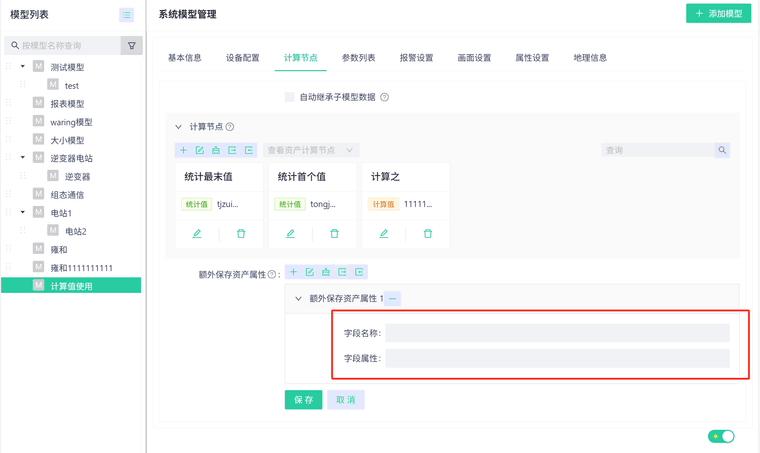Screen dimensions: 760x453
Task: Delete the 统计首个值 card with trash icon
Action: pos(334,234)
